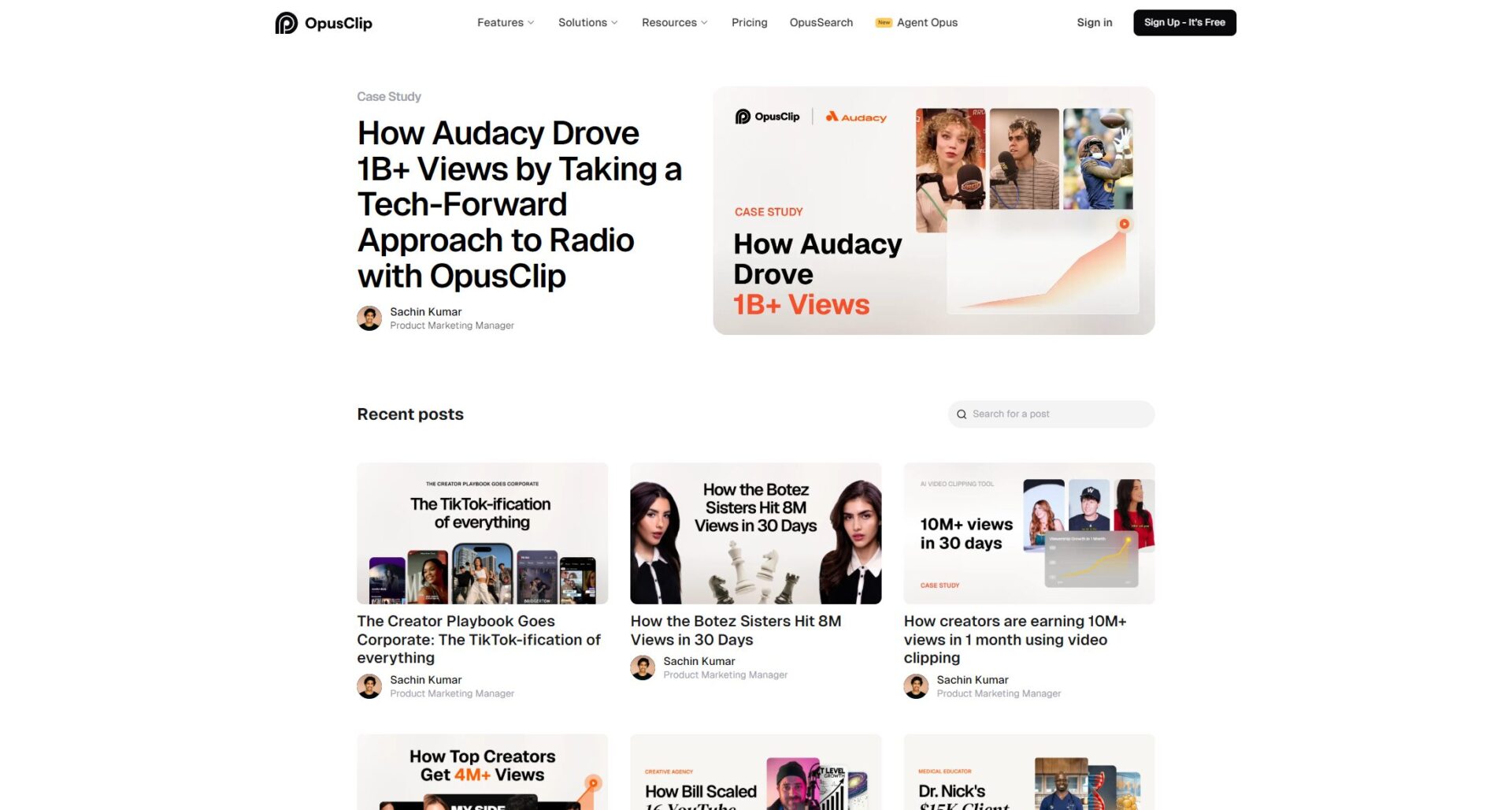Click Product Marketing Manager under Audacy headline
The height and width of the screenshot is (810, 1512).
452,325
